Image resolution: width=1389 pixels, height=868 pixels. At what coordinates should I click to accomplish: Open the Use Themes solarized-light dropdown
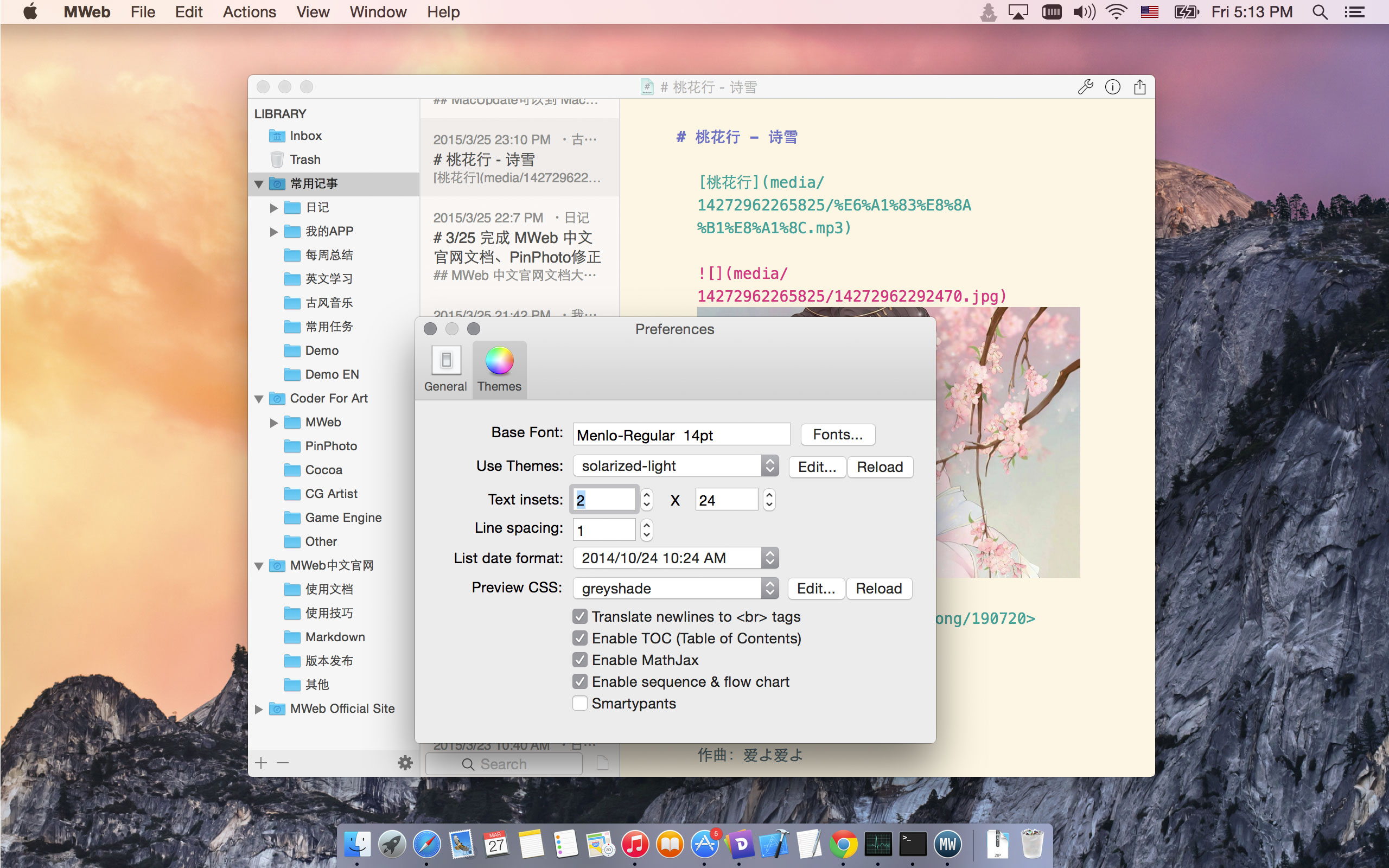pyautogui.click(x=675, y=466)
